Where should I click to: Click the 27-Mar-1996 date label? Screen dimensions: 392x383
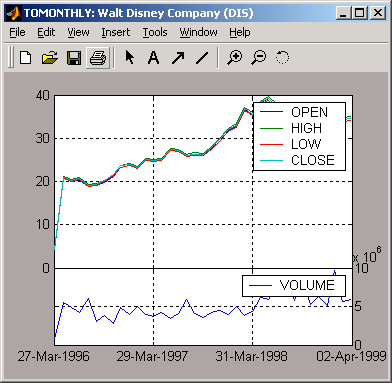(53, 356)
